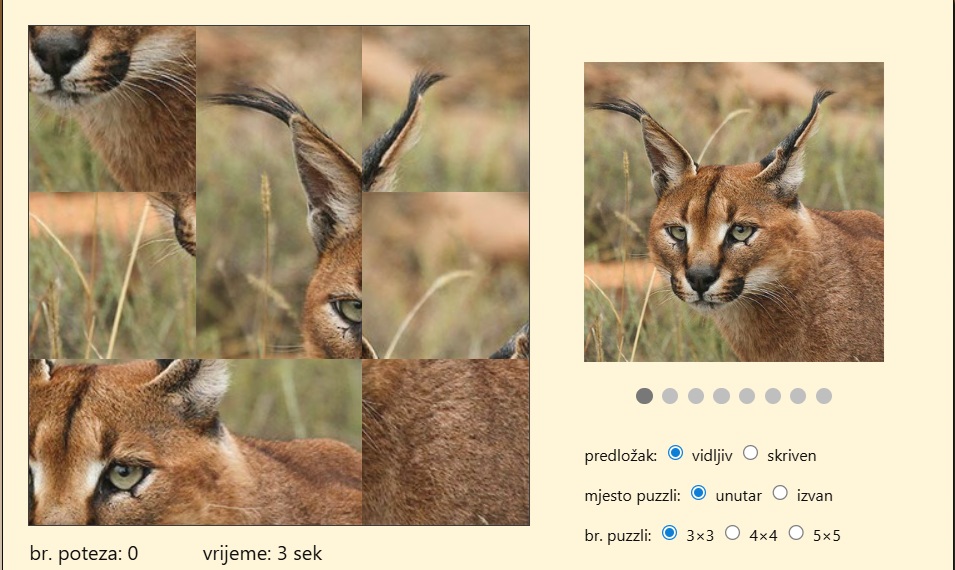Click the caracal reference preview image
The image size is (955, 570).
[x=733, y=212]
